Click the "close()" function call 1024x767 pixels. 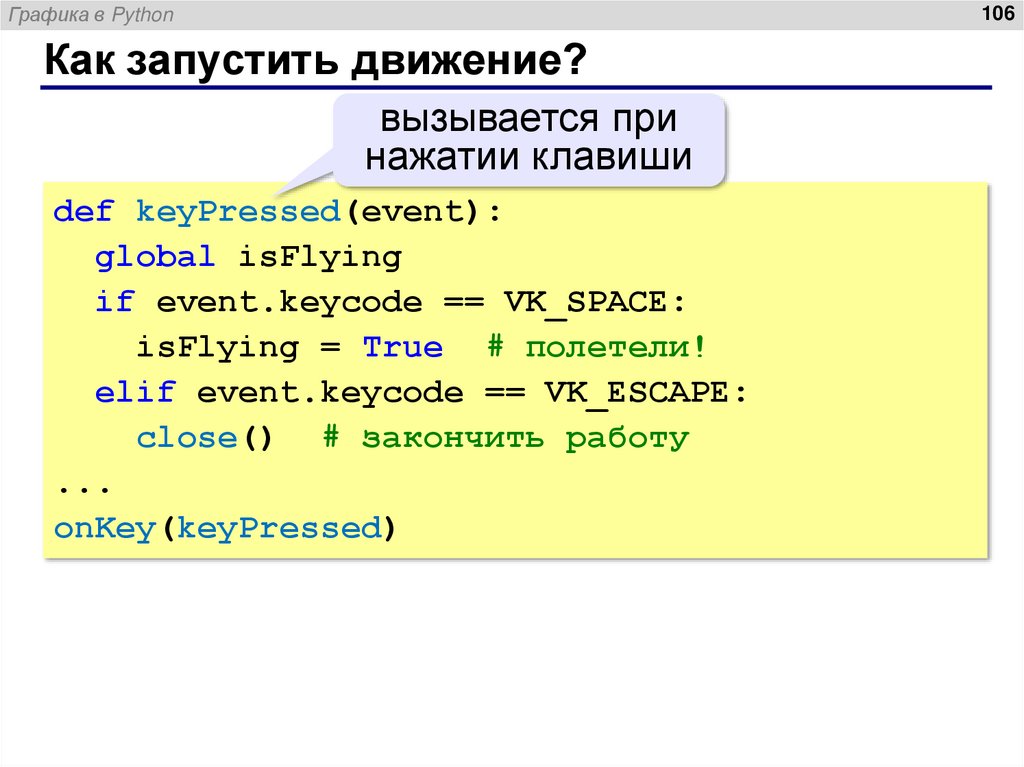[x=204, y=438]
